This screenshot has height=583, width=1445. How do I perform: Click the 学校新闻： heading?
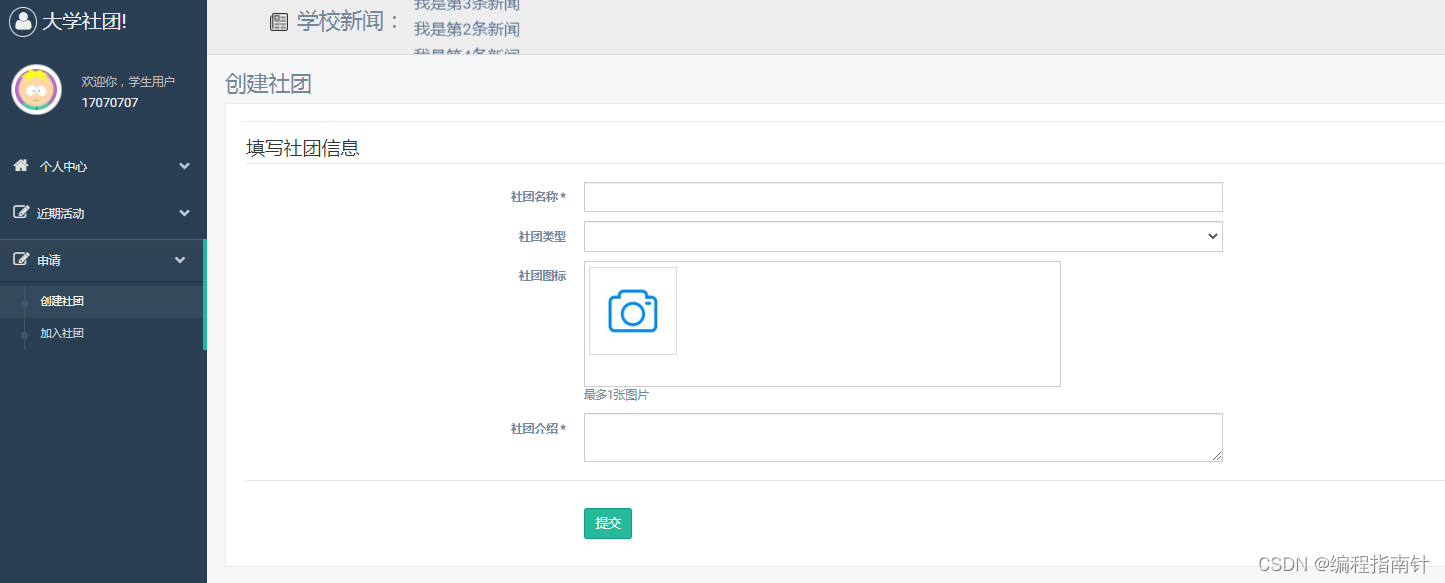[349, 22]
